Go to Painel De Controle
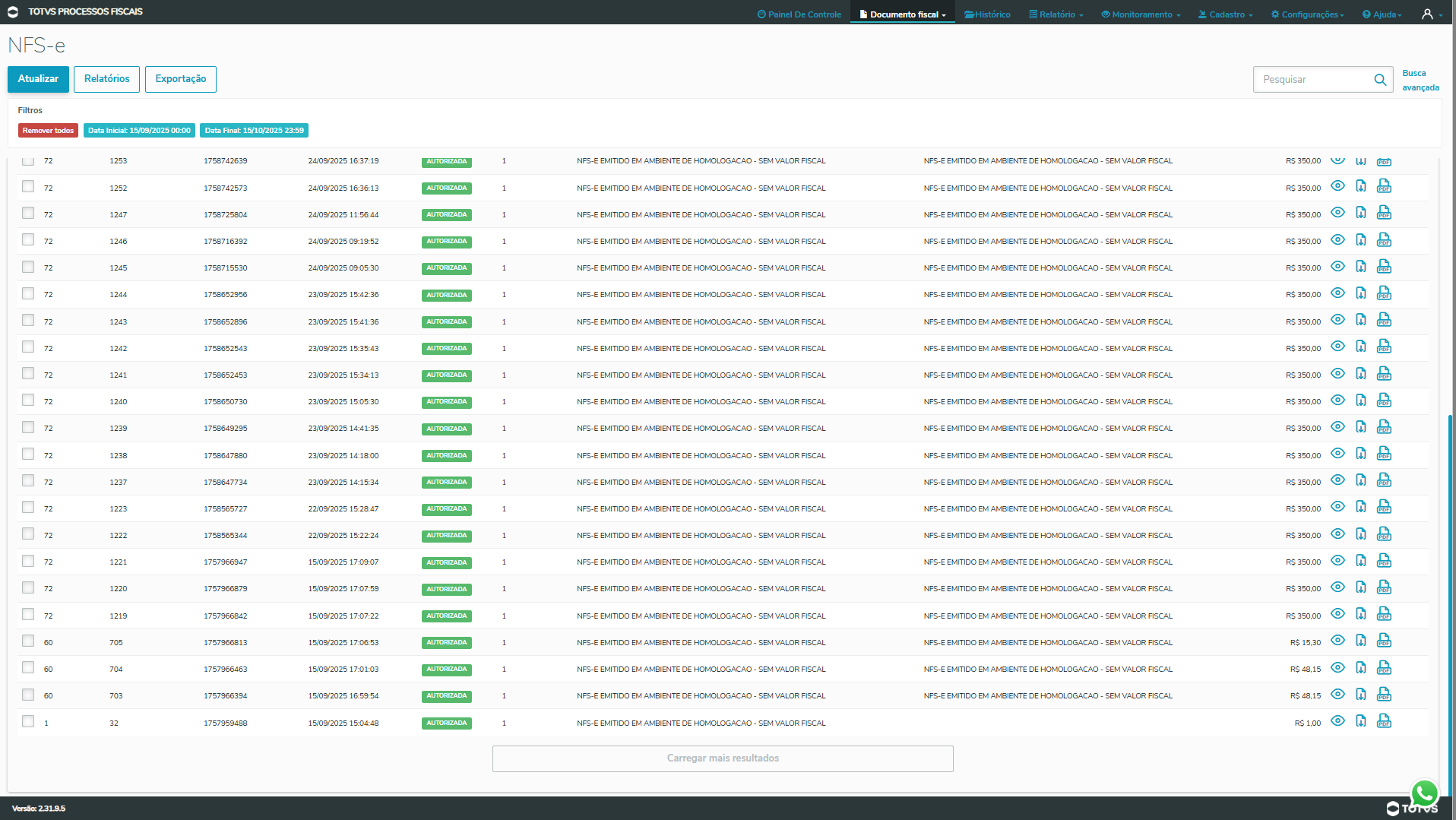The width and height of the screenshot is (1456, 820). [x=799, y=14]
